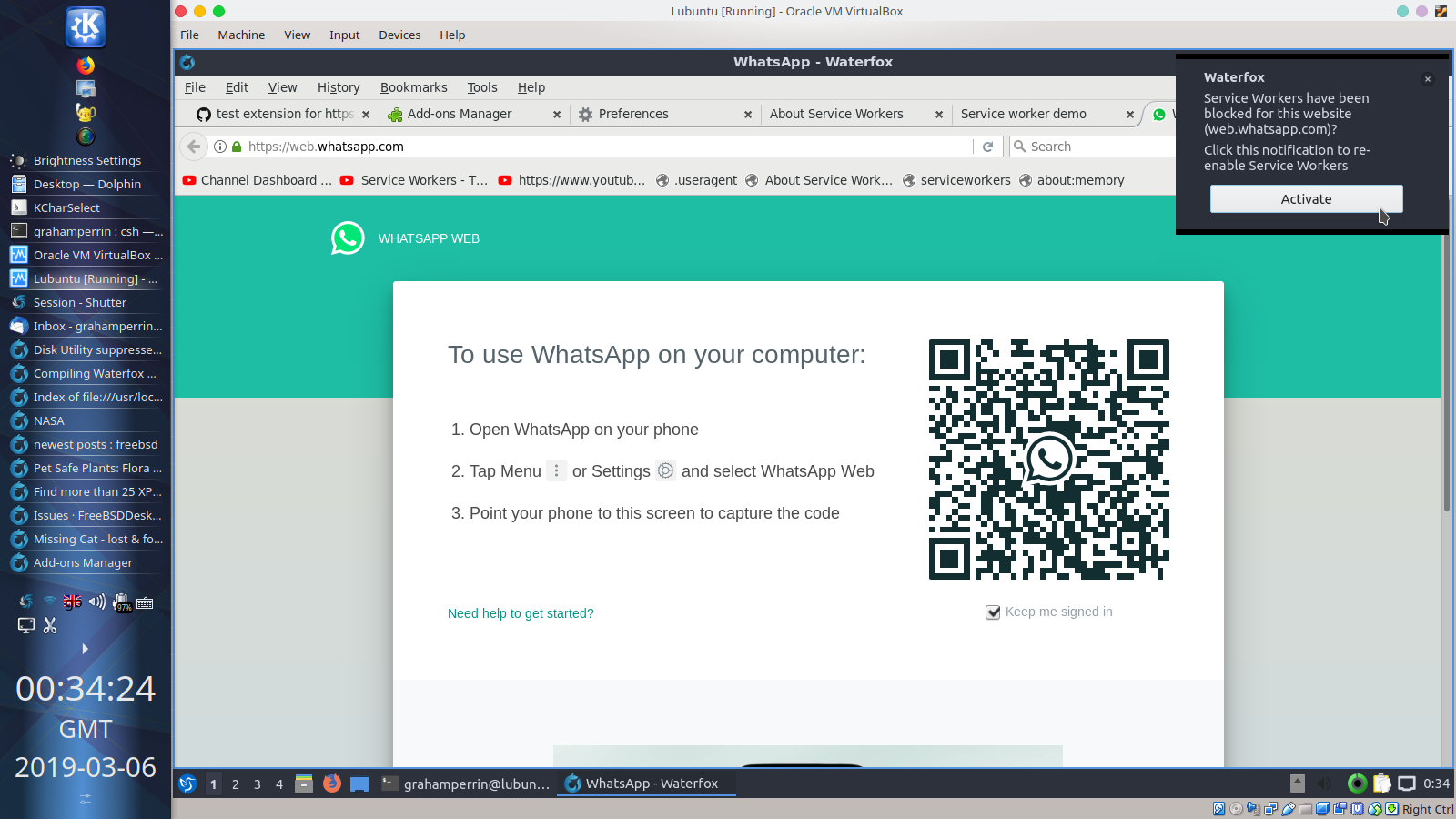Click the 97% battery tray icon
This screenshot has width=1456, height=819.
click(x=121, y=602)
